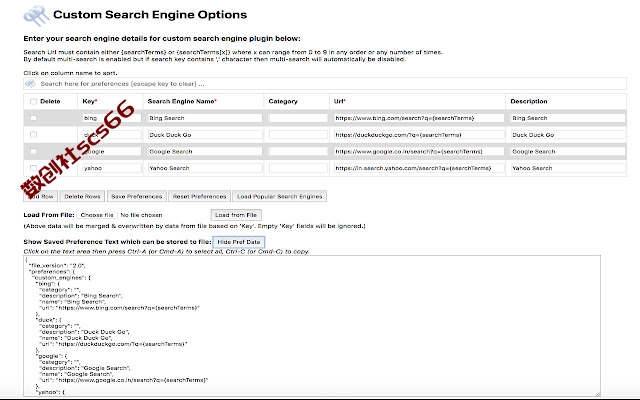Click the 'bing' key field
This screenshot has height=400, width=640.
pyautogui.click(x=111, y=118)
